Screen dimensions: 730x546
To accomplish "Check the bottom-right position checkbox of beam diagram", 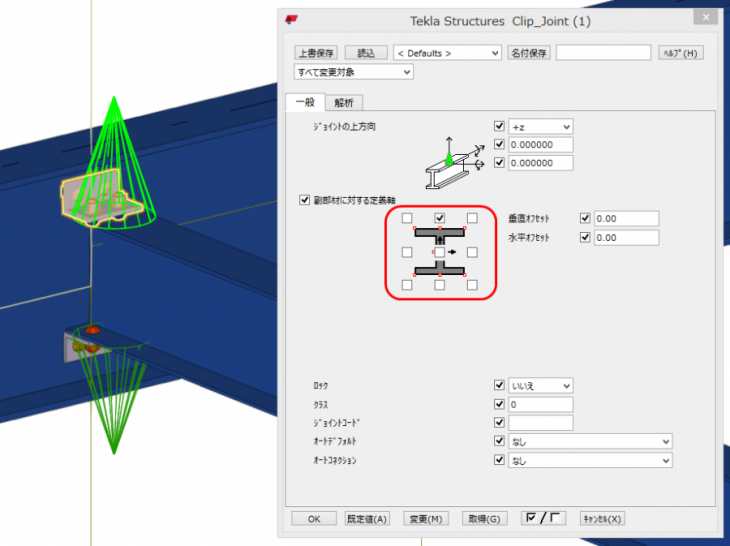I will (472, 285).
